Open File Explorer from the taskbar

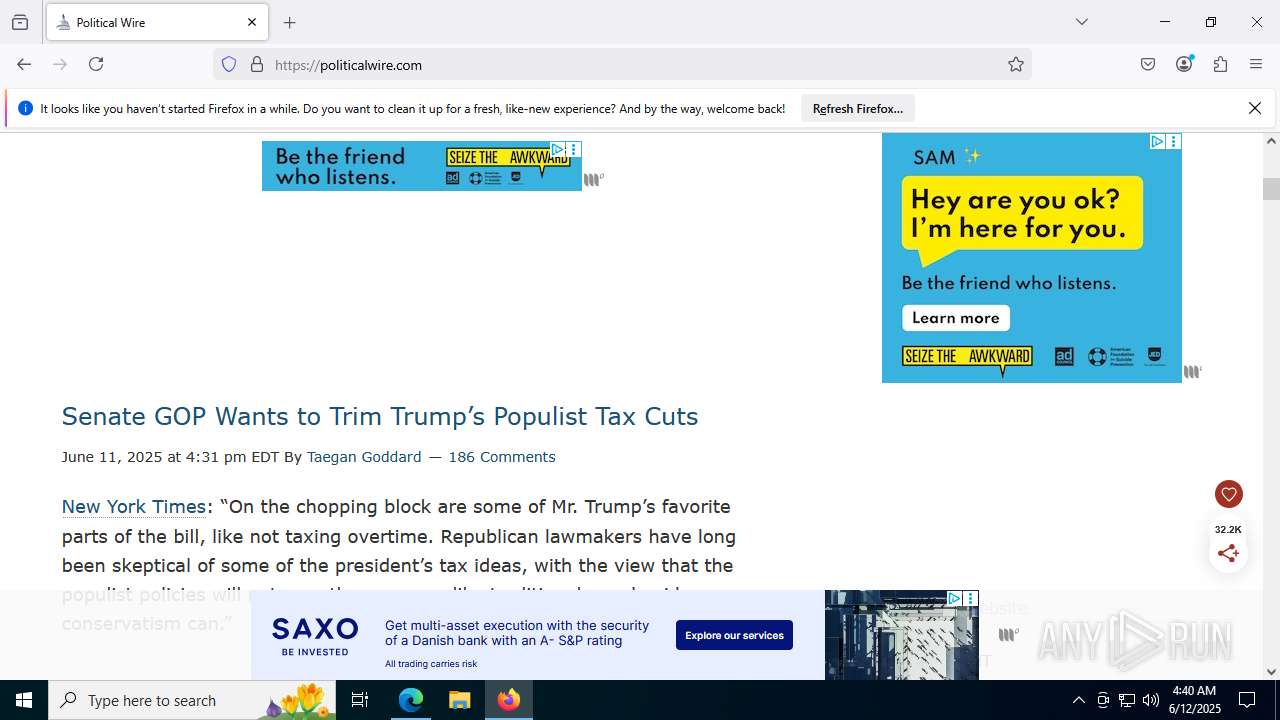click(x=459, y=700)
